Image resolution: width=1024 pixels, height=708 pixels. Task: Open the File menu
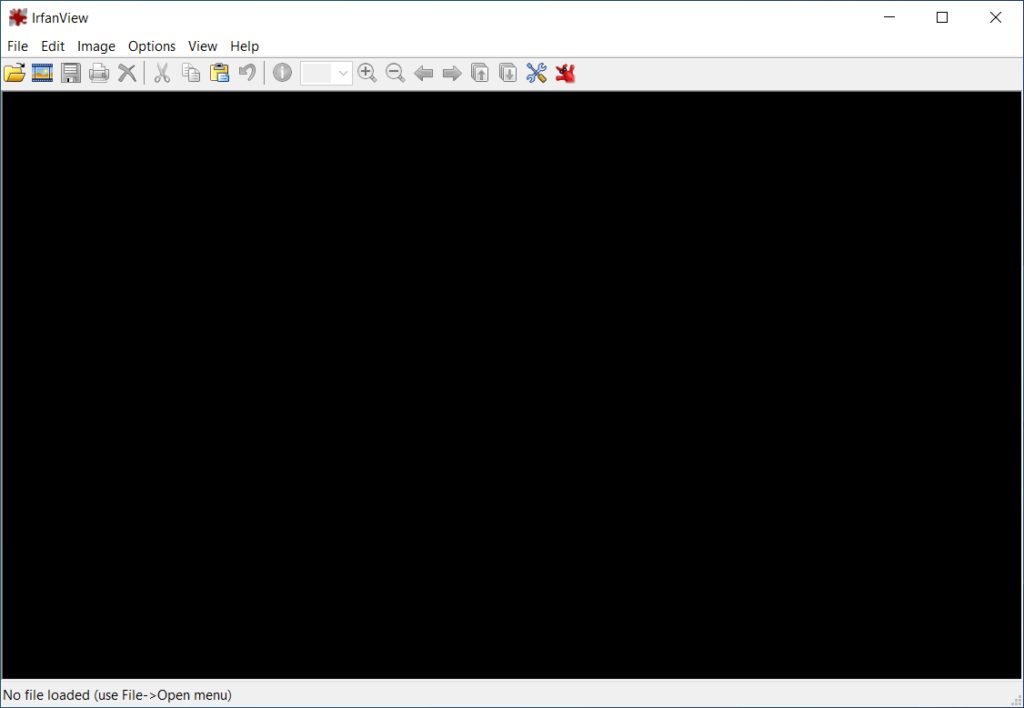point(18,46)
